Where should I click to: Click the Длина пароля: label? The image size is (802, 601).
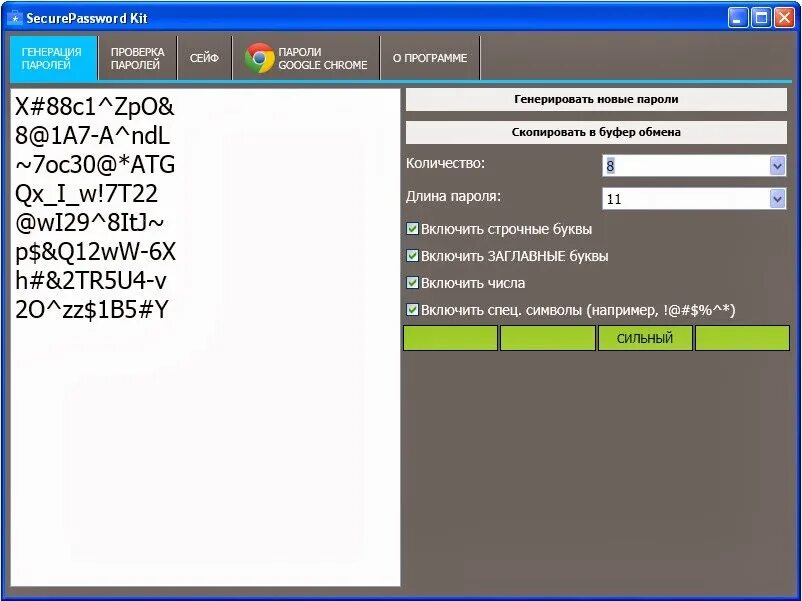tap(453, 196)
